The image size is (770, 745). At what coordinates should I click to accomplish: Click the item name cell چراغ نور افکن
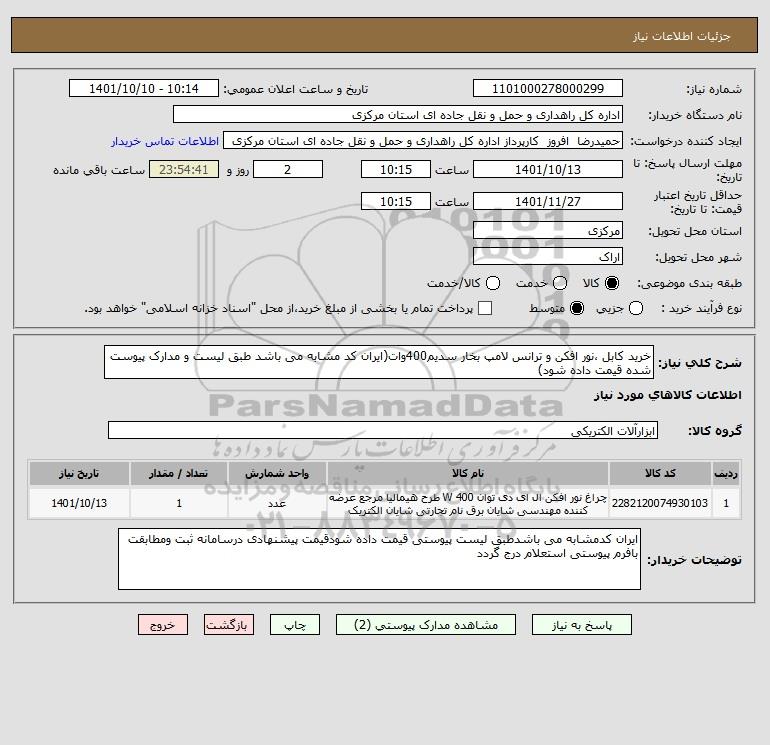[468, 503]
